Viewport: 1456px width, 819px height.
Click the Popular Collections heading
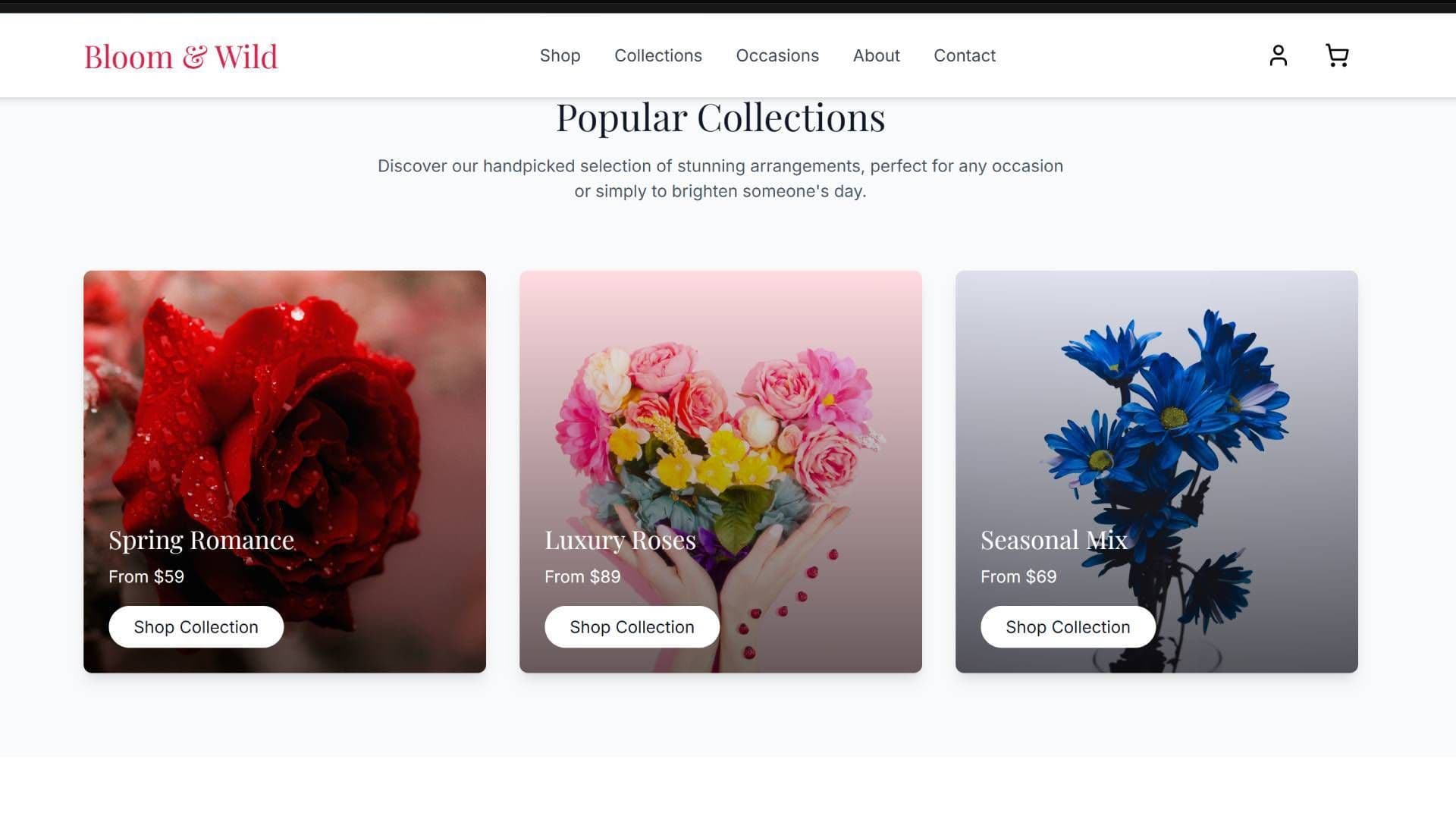[720, 118]
